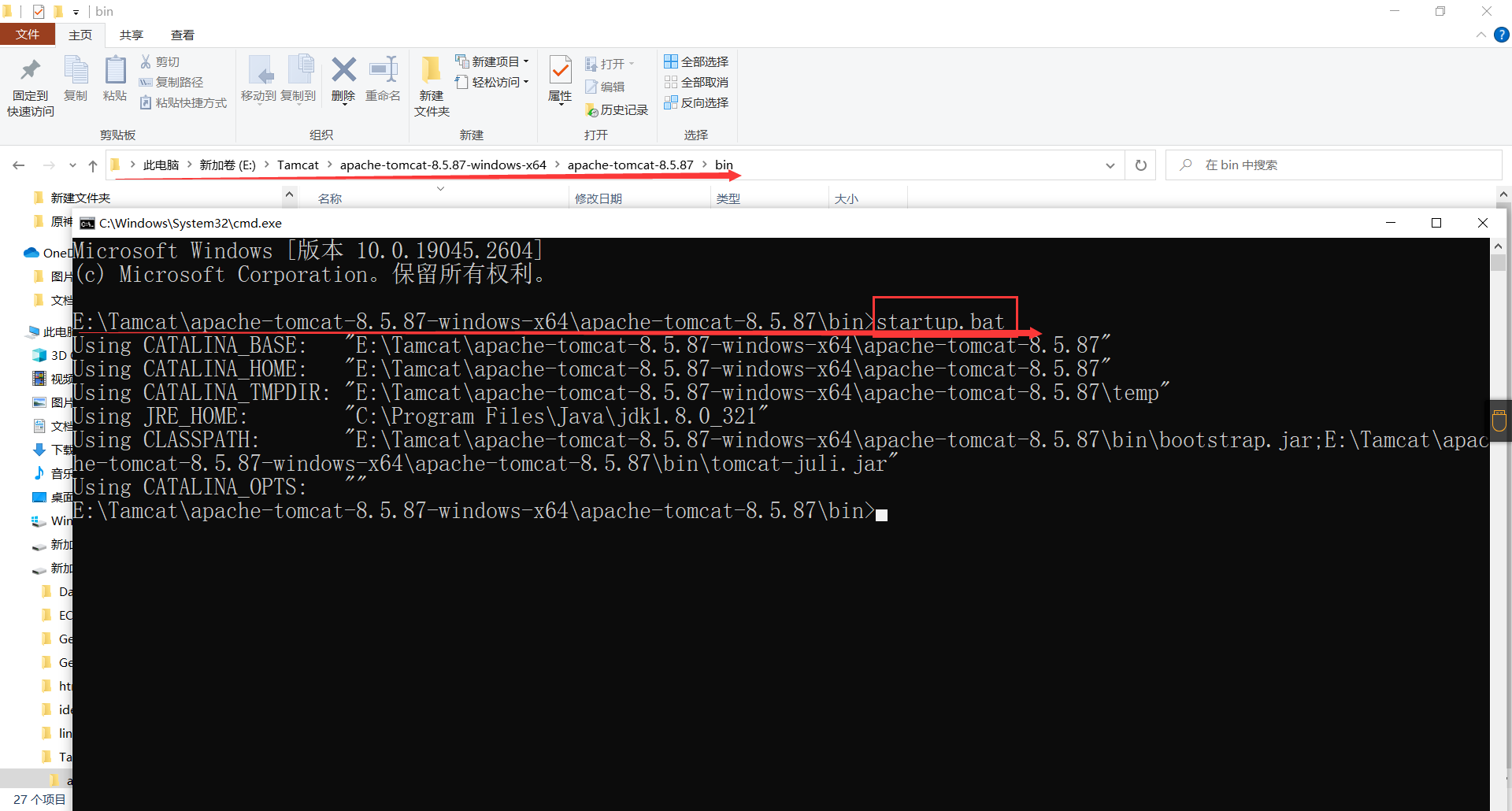Click Pin to Quick Access icon
This screenshot has width=1512, height=811.
tap(31, 87)
